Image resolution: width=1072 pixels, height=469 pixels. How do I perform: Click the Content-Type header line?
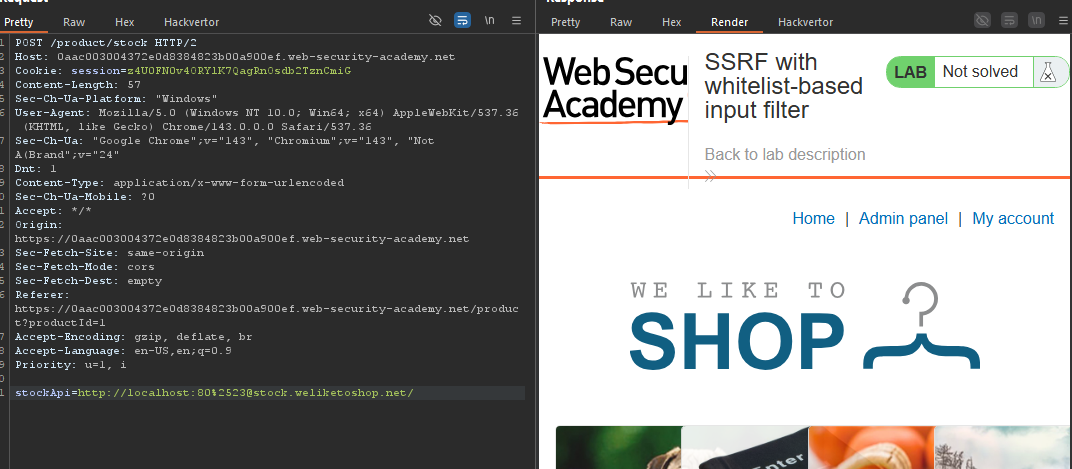(x=179, y=183)
